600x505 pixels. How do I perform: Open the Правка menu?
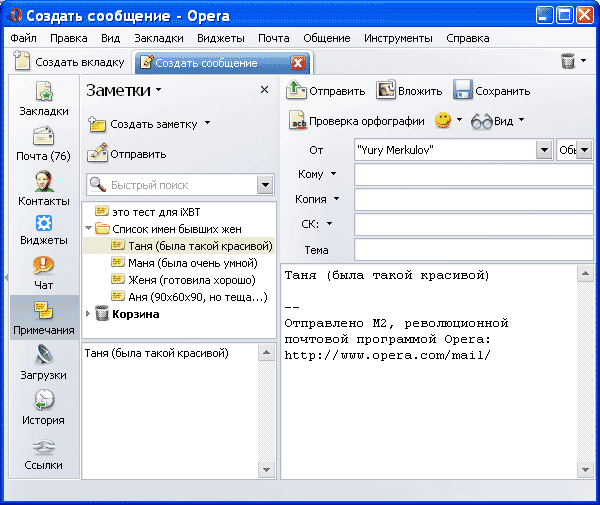[68, 38]
